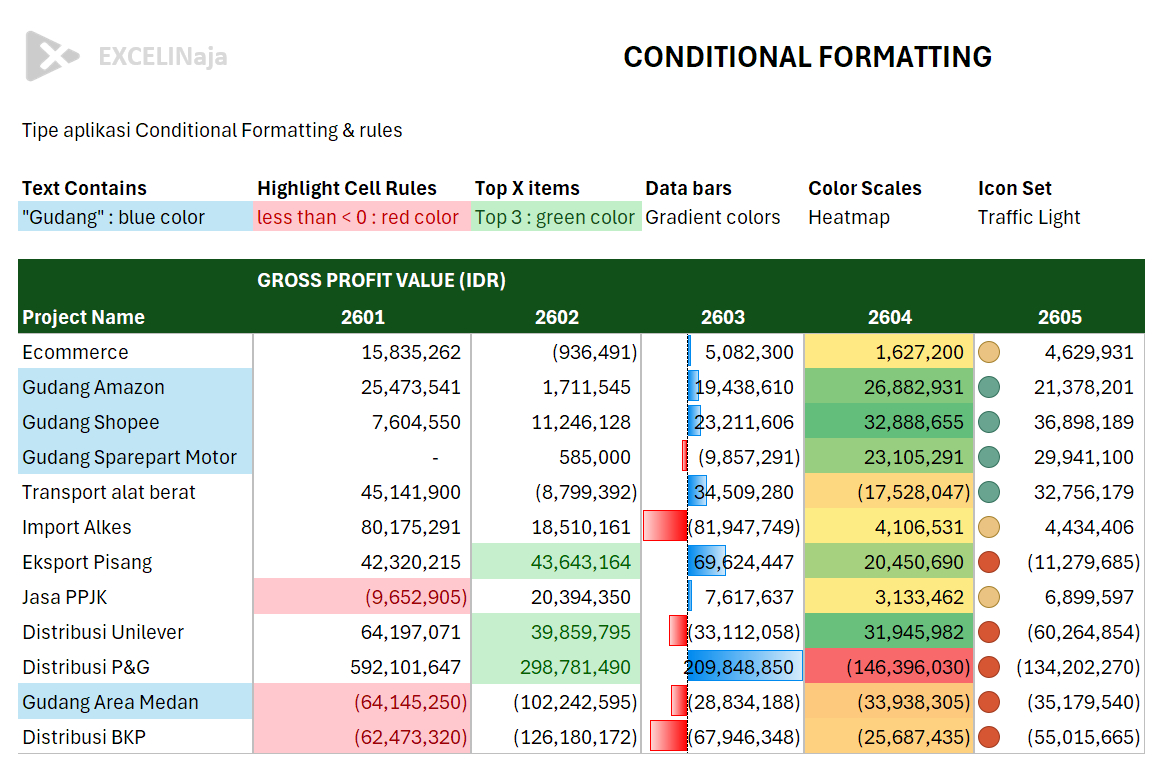Image resolution: width=1156 pixels, height=763 pixels.
Task: Select the '"Gudang" : blue color' cell
Action: tap(136, 217)
